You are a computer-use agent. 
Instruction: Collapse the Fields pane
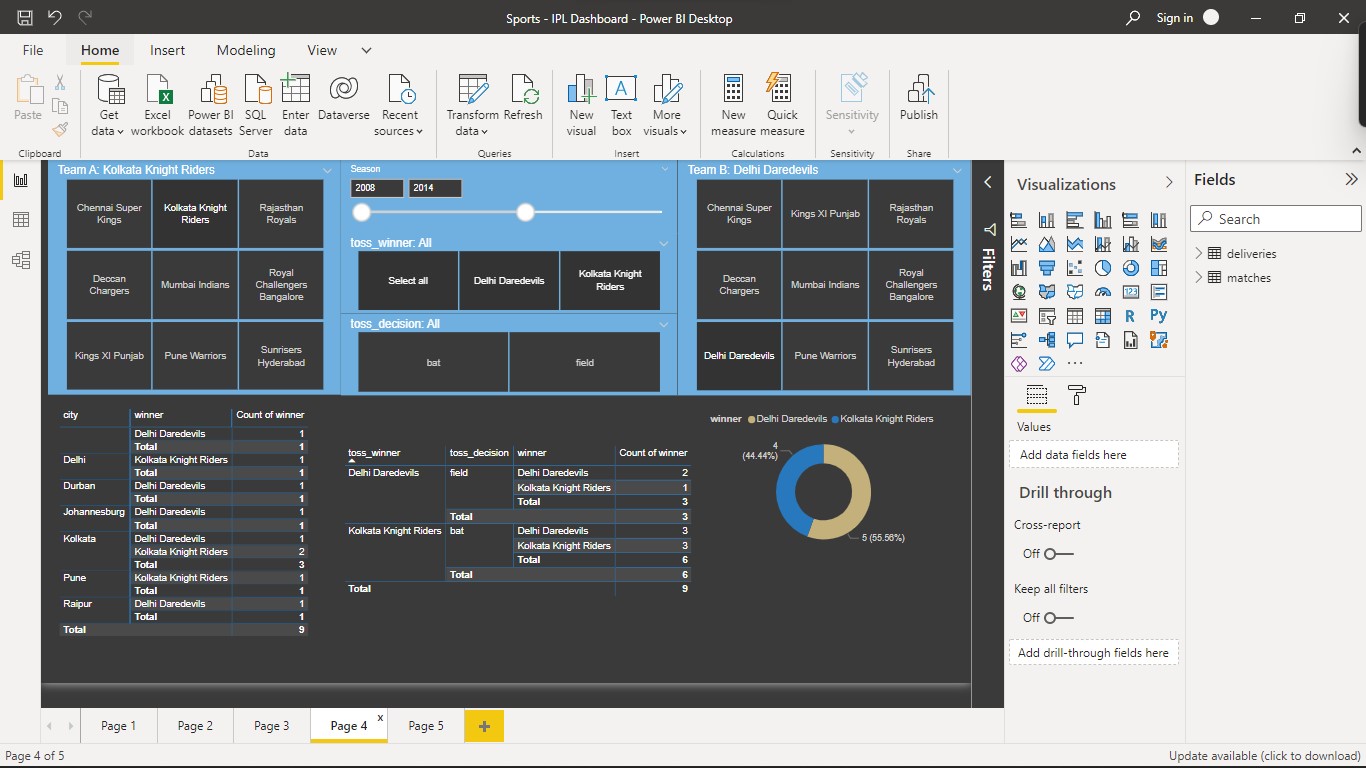(x=1351, y=180)
